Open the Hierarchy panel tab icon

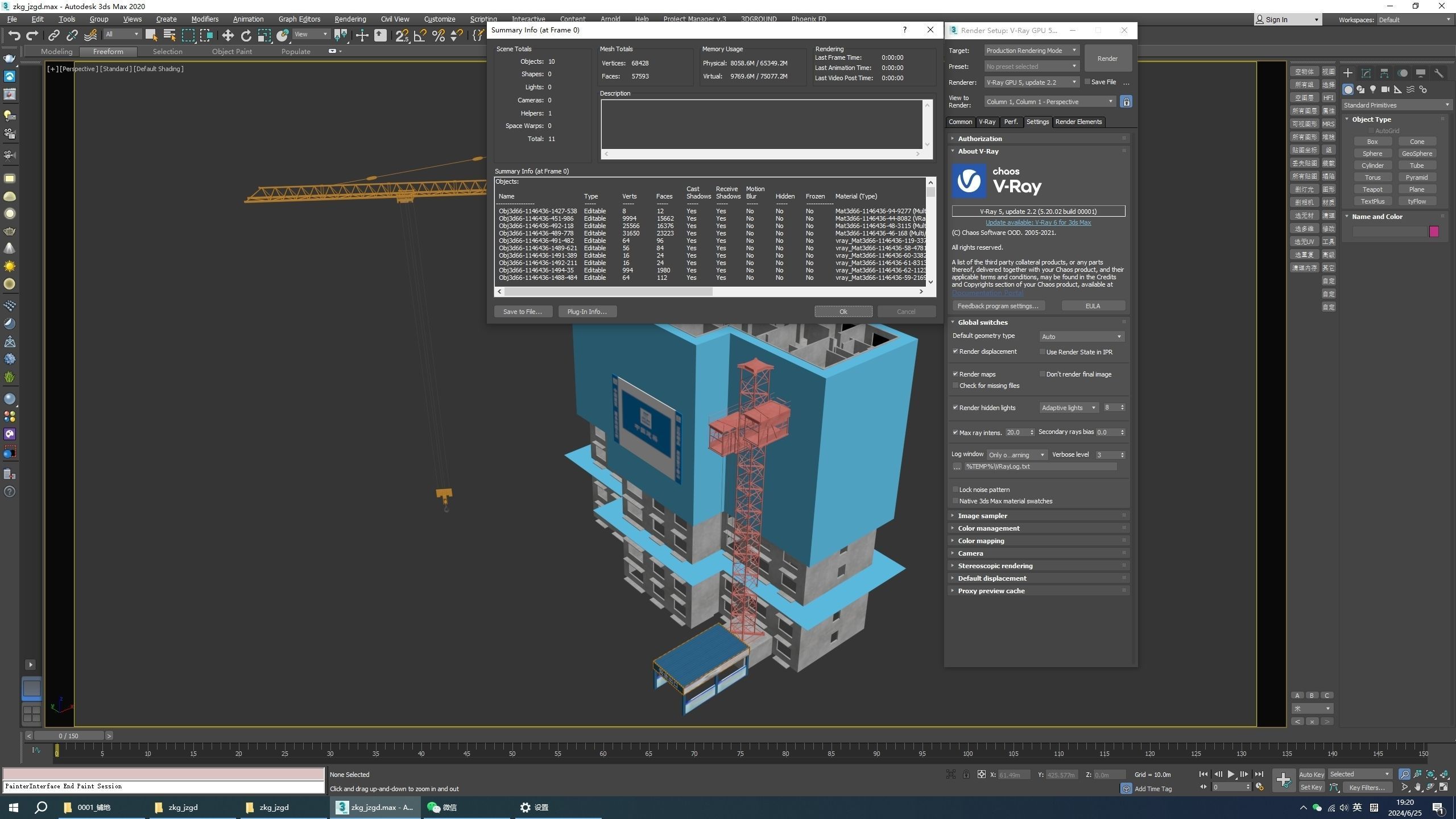tap(1384, 73)
